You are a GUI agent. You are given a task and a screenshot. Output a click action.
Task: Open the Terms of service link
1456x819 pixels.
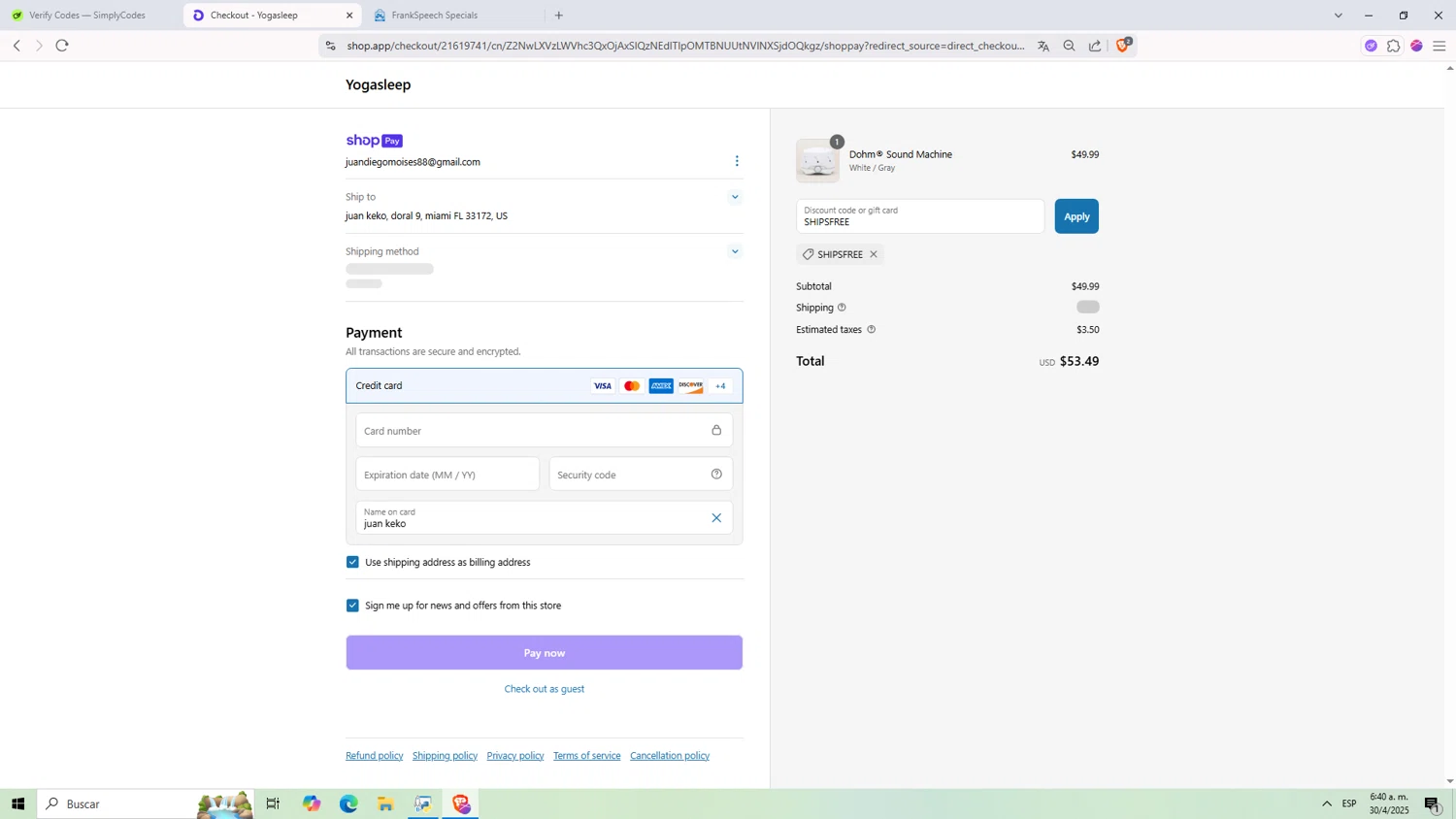point(587,756)
